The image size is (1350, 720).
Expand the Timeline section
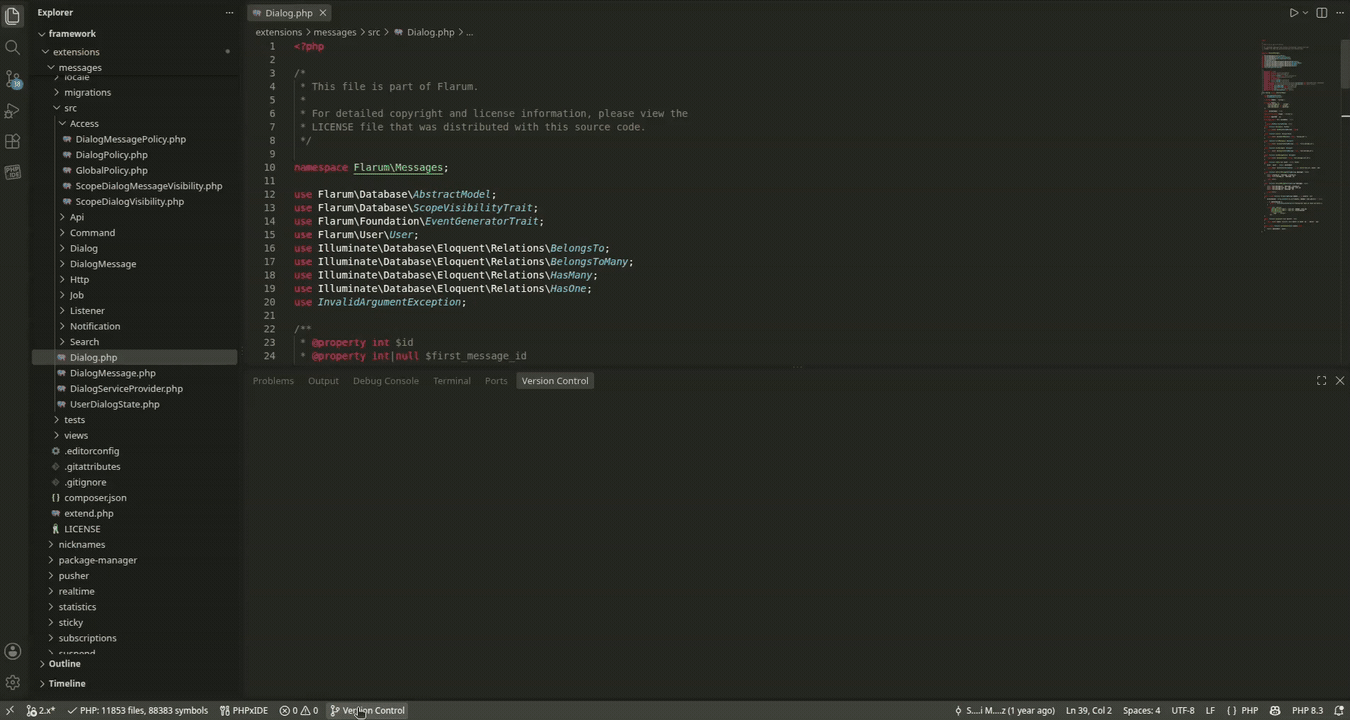(134, 684)
